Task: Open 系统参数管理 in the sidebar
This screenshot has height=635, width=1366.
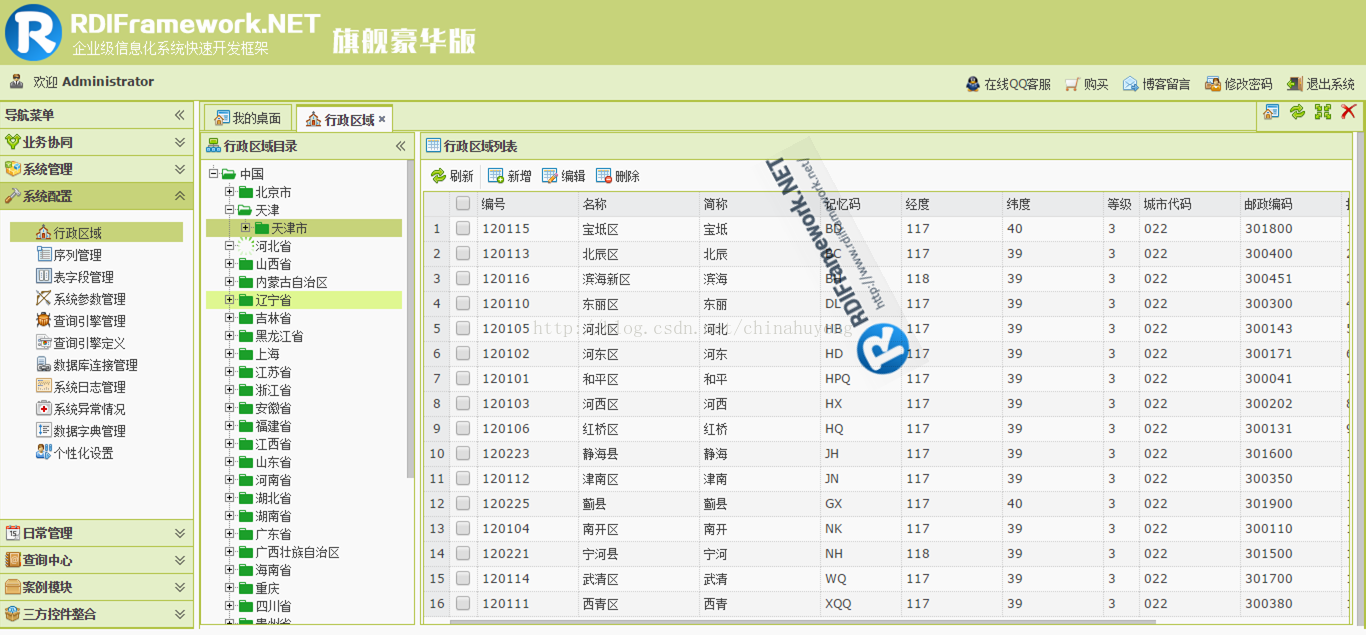Action: tap(81, 299)
